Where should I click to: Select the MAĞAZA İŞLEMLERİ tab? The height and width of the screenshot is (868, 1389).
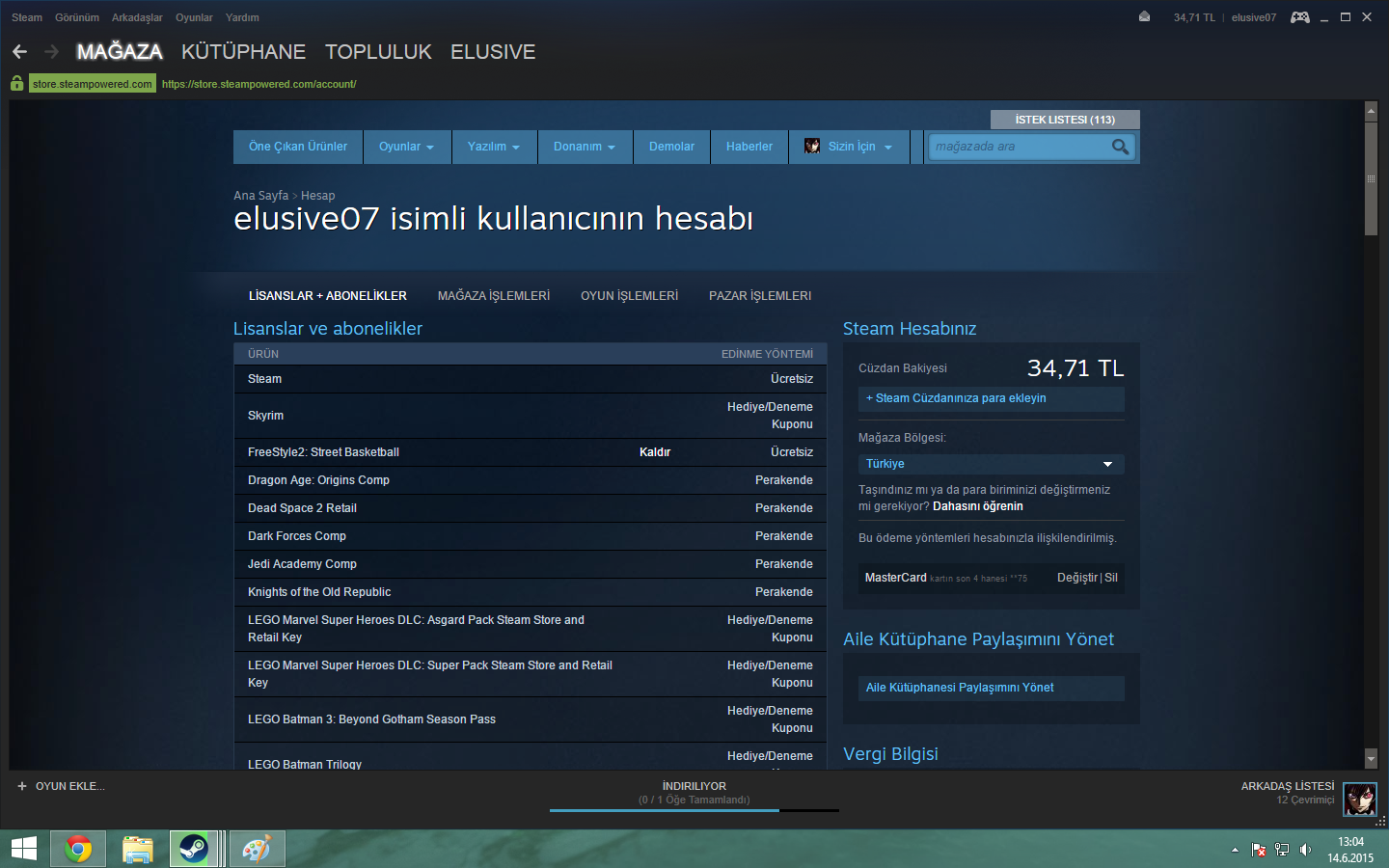[494, 296]
